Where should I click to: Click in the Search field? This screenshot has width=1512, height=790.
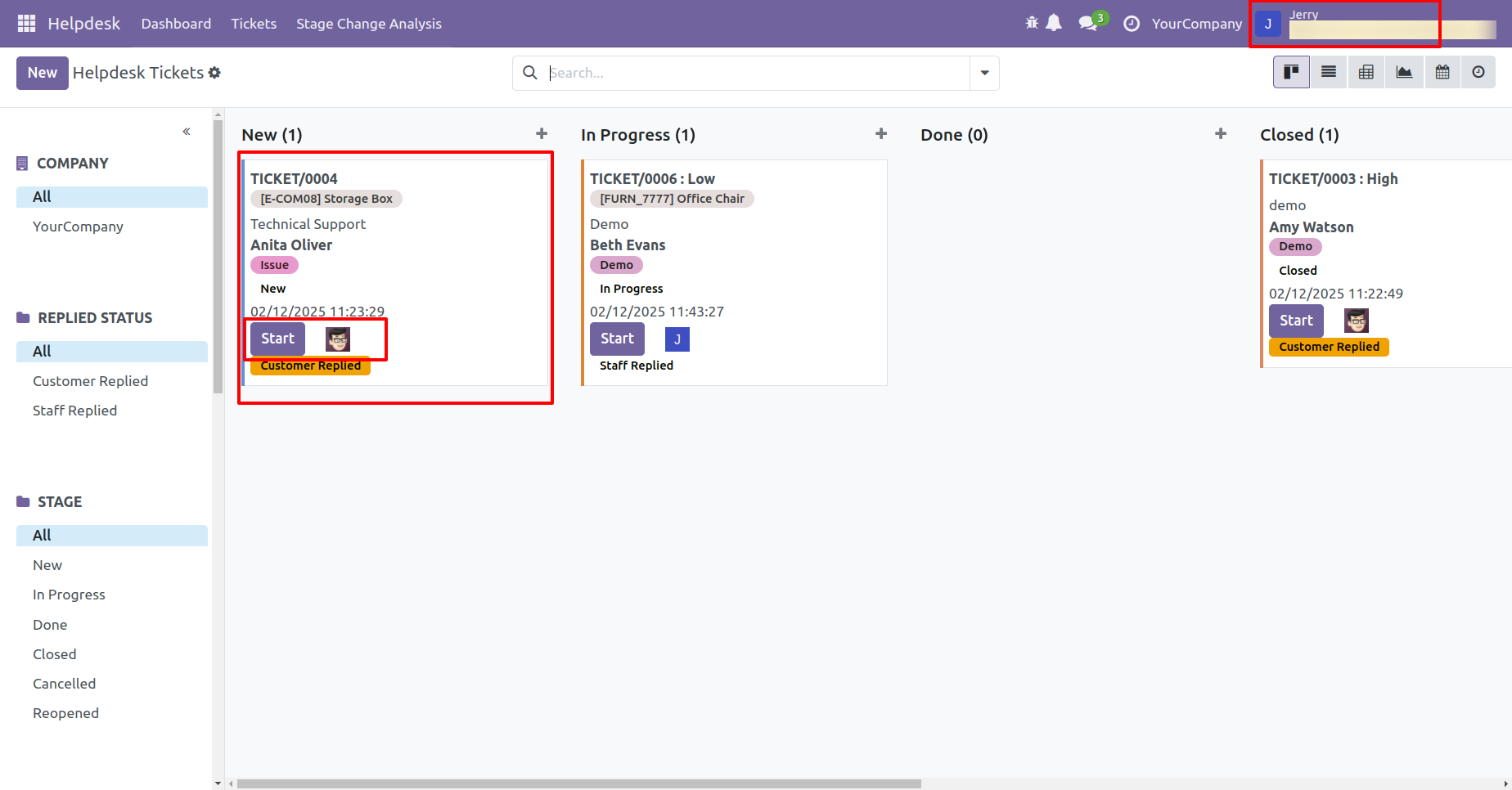[x=757, y=73]
